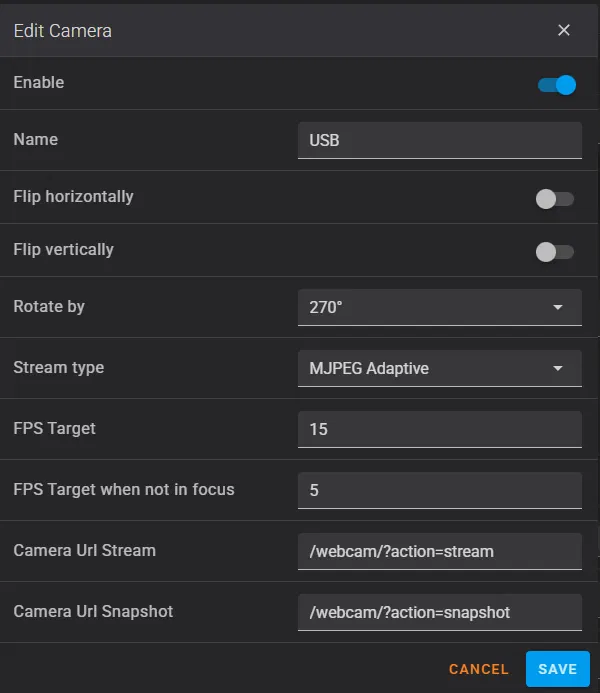This screenshot has height=693, width=600.
Task: Click the Stream type label
Action: point(59,368)
